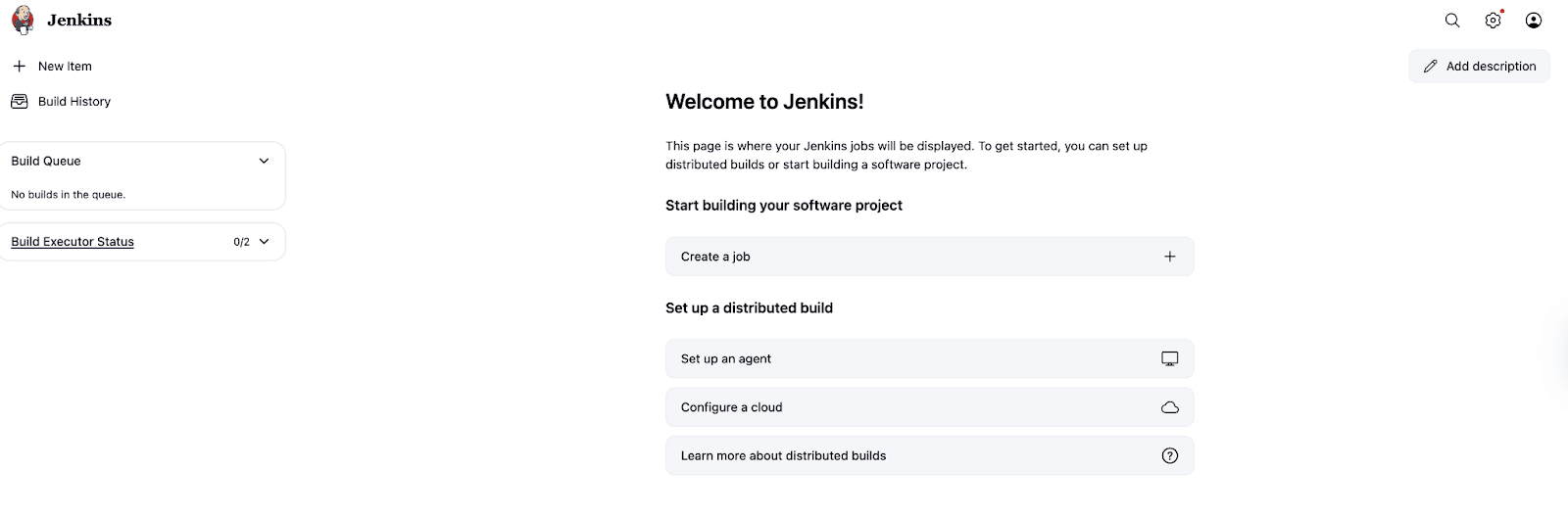Collapse the Build Queue panel chevron
Screen dimensions: 1568x519
coord(264,162)
